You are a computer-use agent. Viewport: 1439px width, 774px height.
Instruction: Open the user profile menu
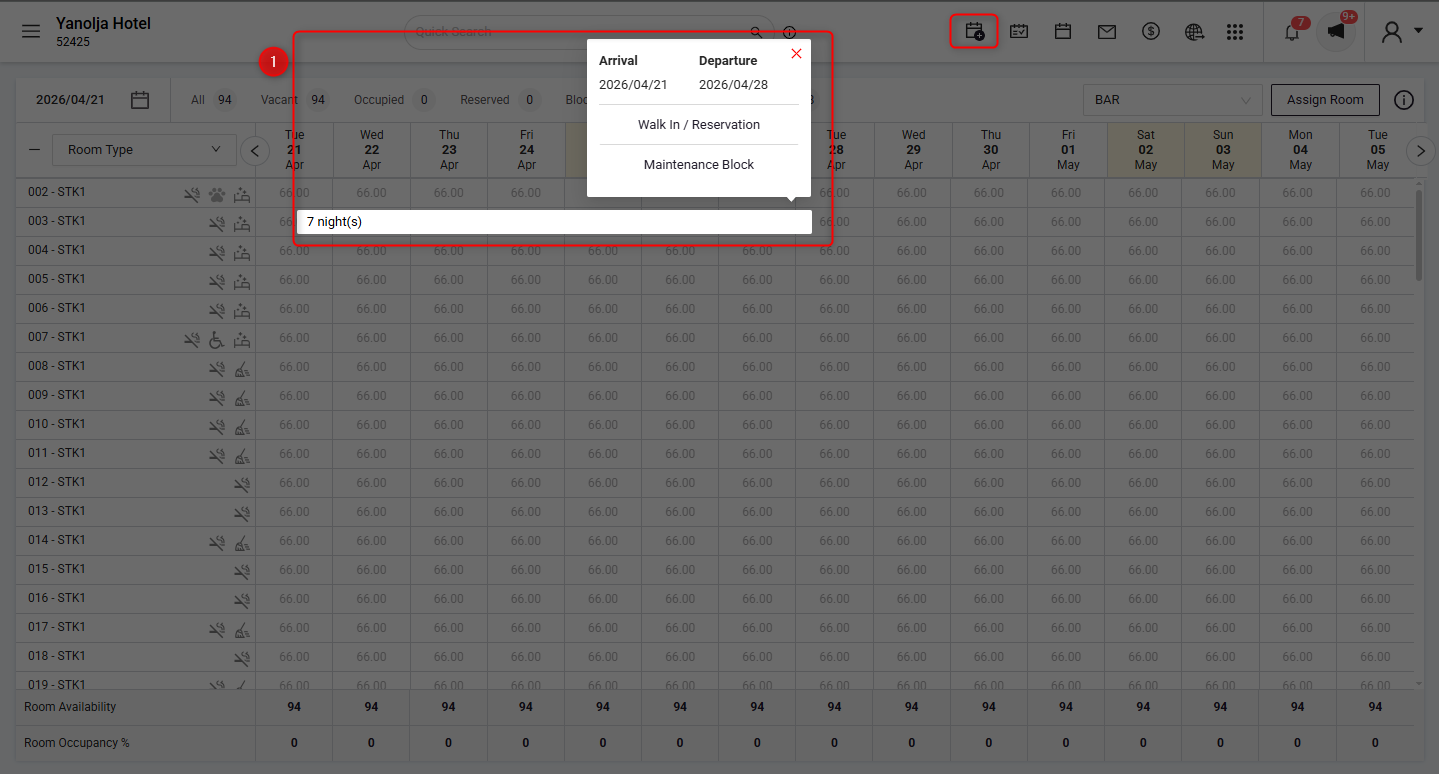(1401, 32)
